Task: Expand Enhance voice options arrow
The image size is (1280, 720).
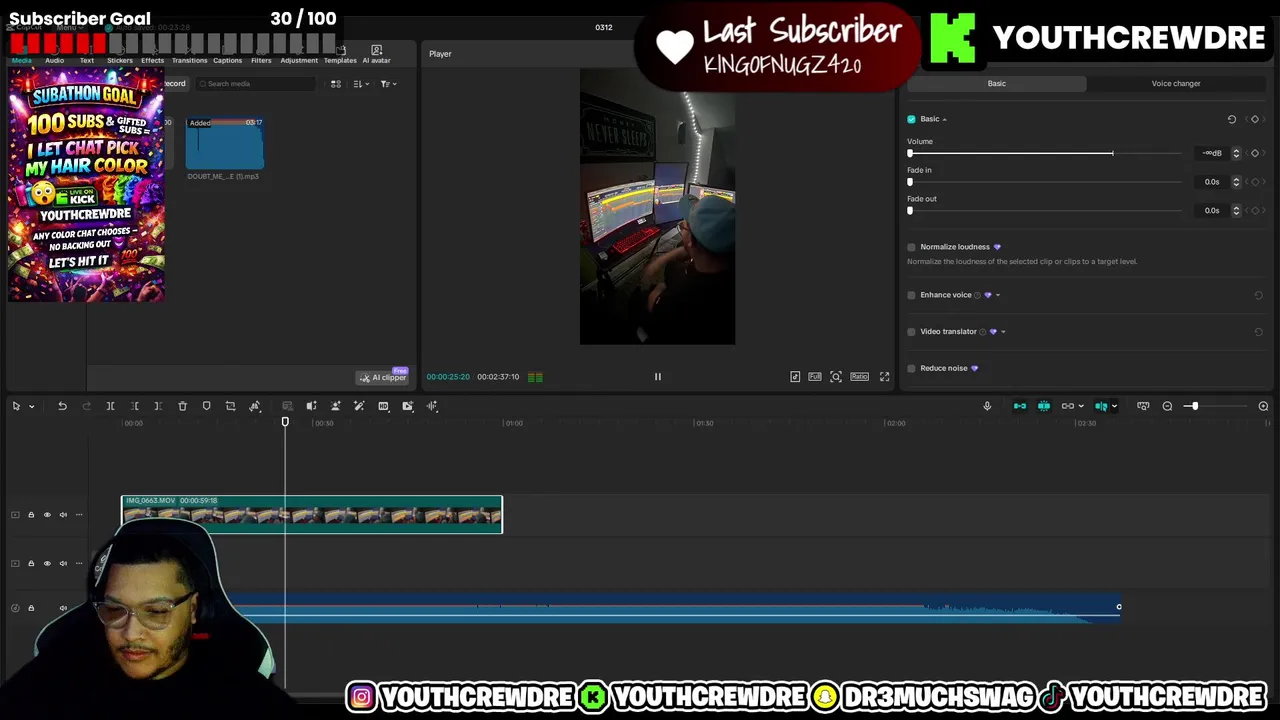Action: click(998, 295)
